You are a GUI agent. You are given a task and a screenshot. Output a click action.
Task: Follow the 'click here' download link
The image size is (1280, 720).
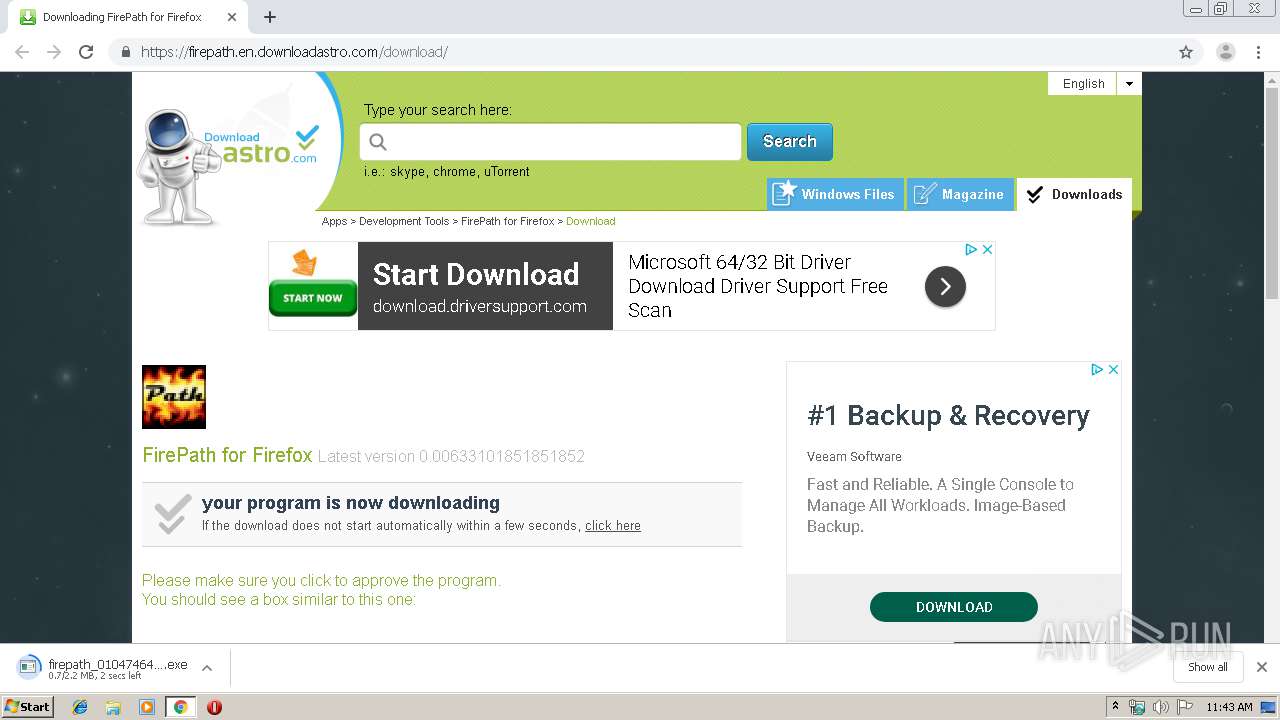[613, 526]
